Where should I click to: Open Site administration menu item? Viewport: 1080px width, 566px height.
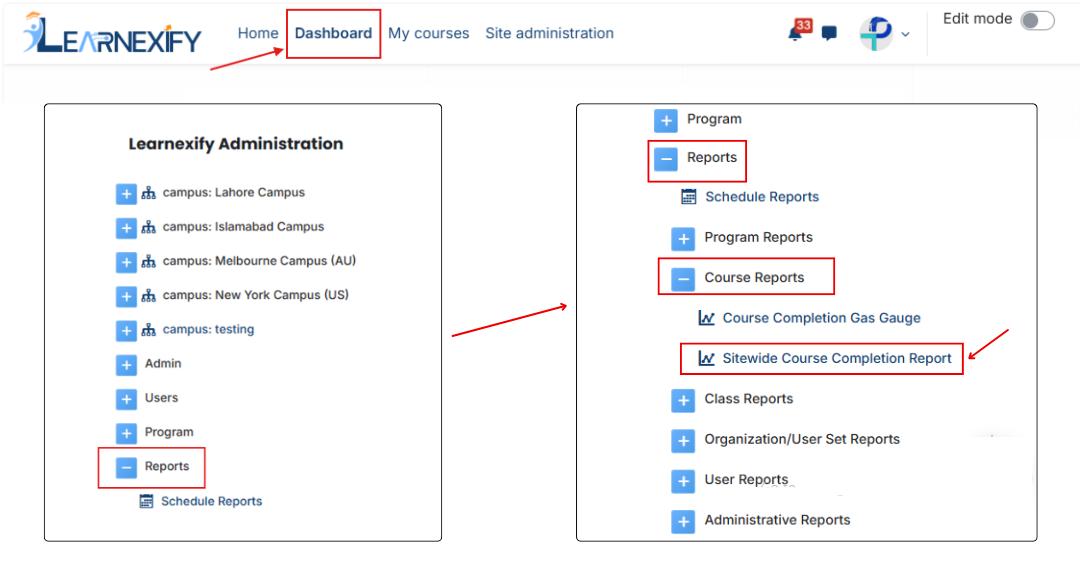click(x=549, y=33)
